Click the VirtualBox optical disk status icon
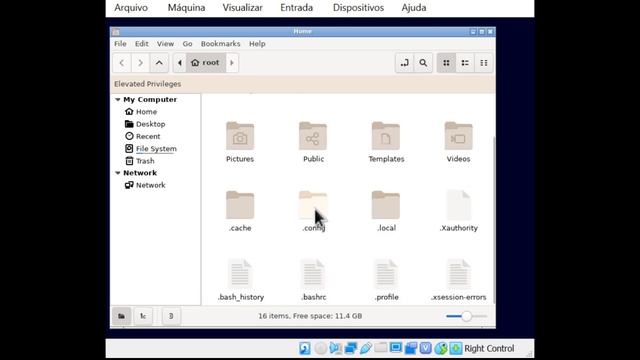The image size is (640, 360). pyautogui.click(x=320, y=348)
